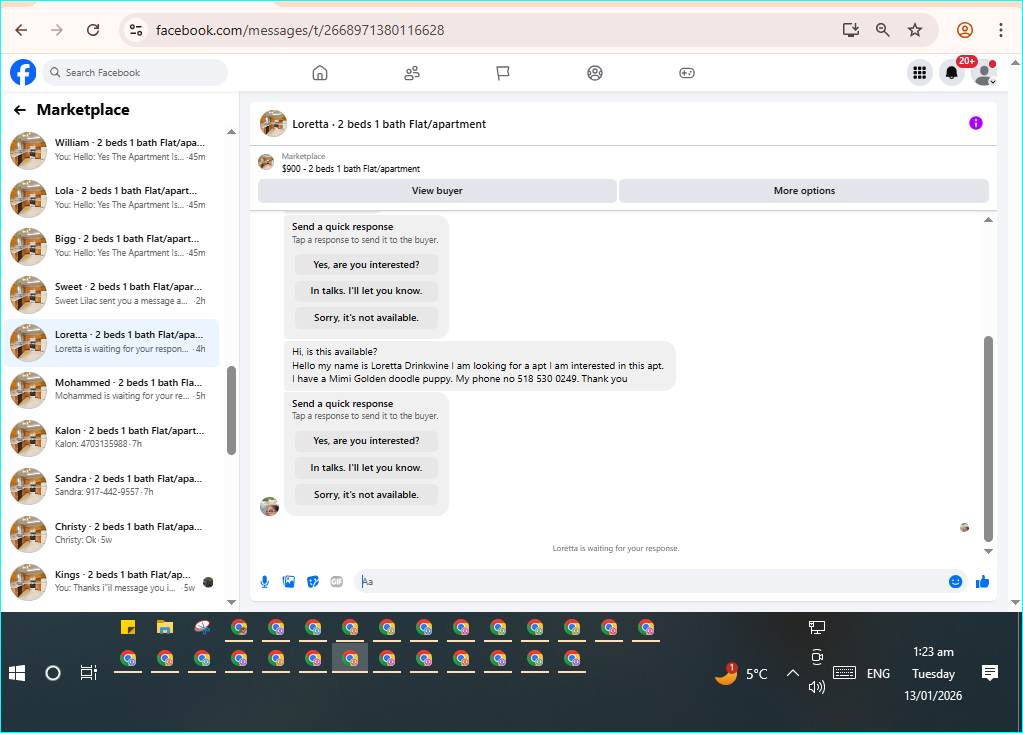Click the Facebook logo
The width and height of the screenshot is (1023, 733).
pyautogui.click(x=23, y=72)
